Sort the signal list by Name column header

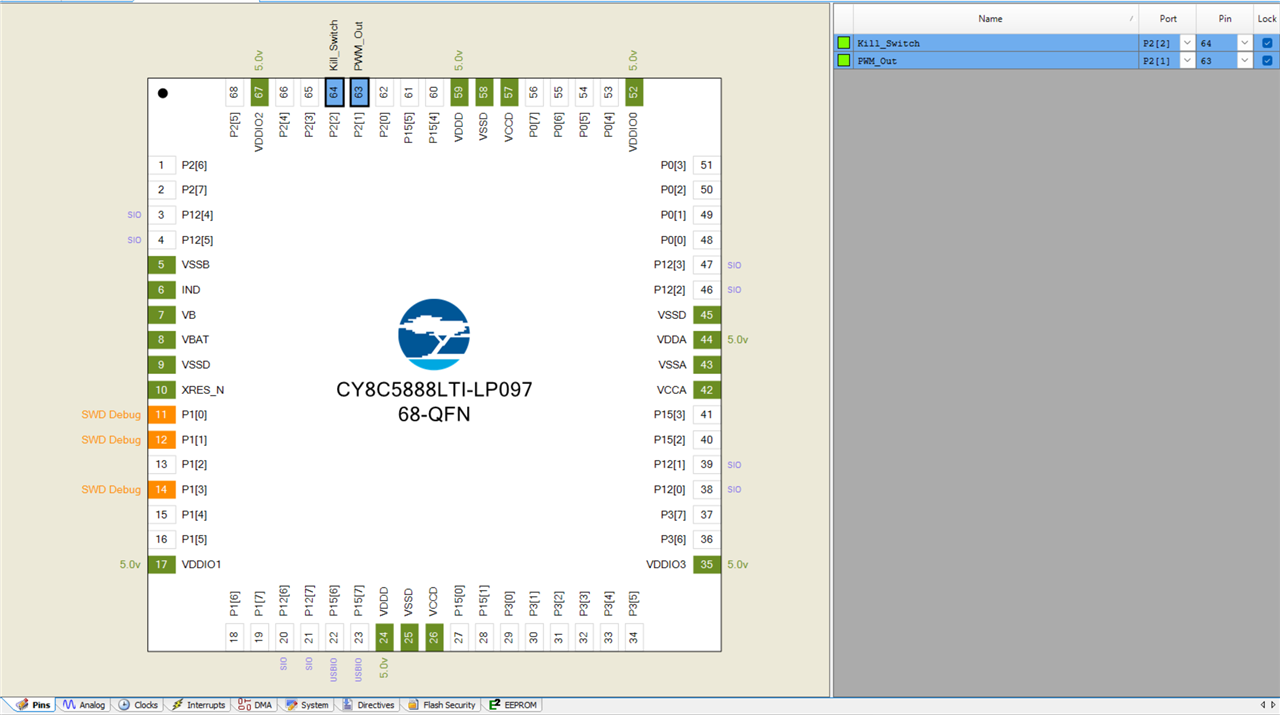(990, 19)
